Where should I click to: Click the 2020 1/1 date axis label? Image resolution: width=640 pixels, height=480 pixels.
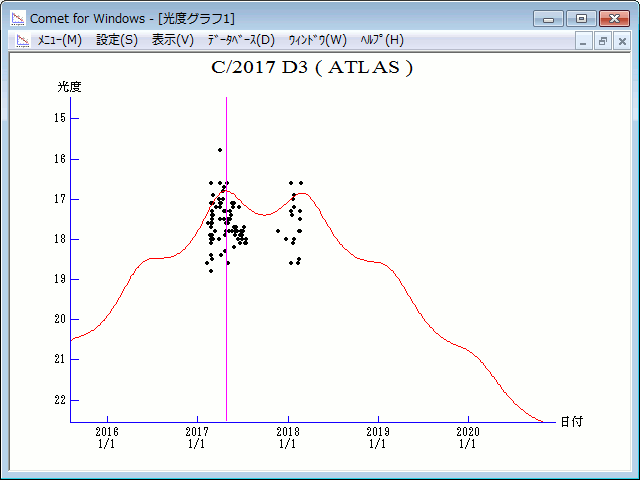click(468, 437)
